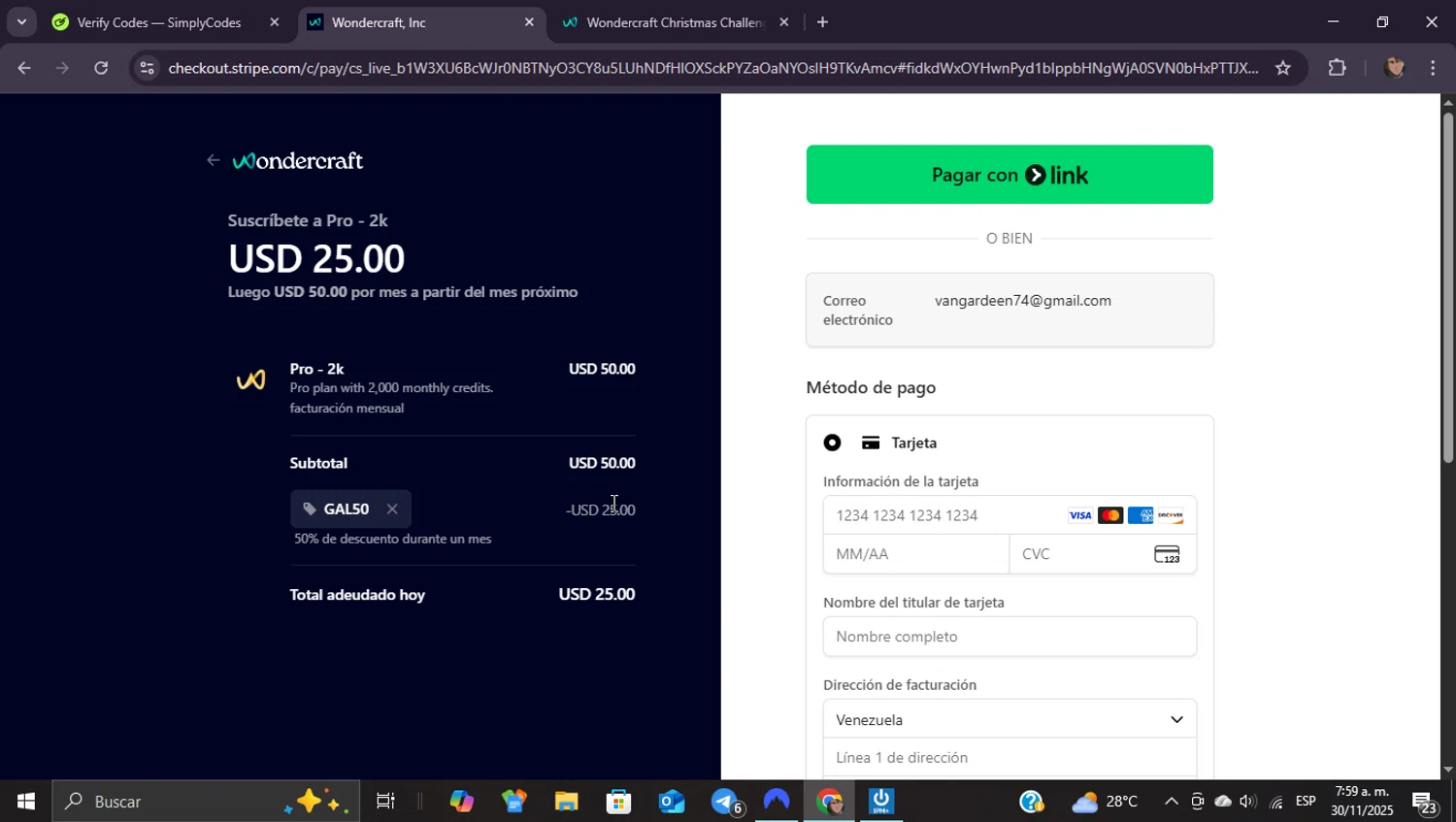The width and height of the screenshot is (1456, 822).
Task: Open the weather widget showing 28°C
Action: tap(1106, 802)
